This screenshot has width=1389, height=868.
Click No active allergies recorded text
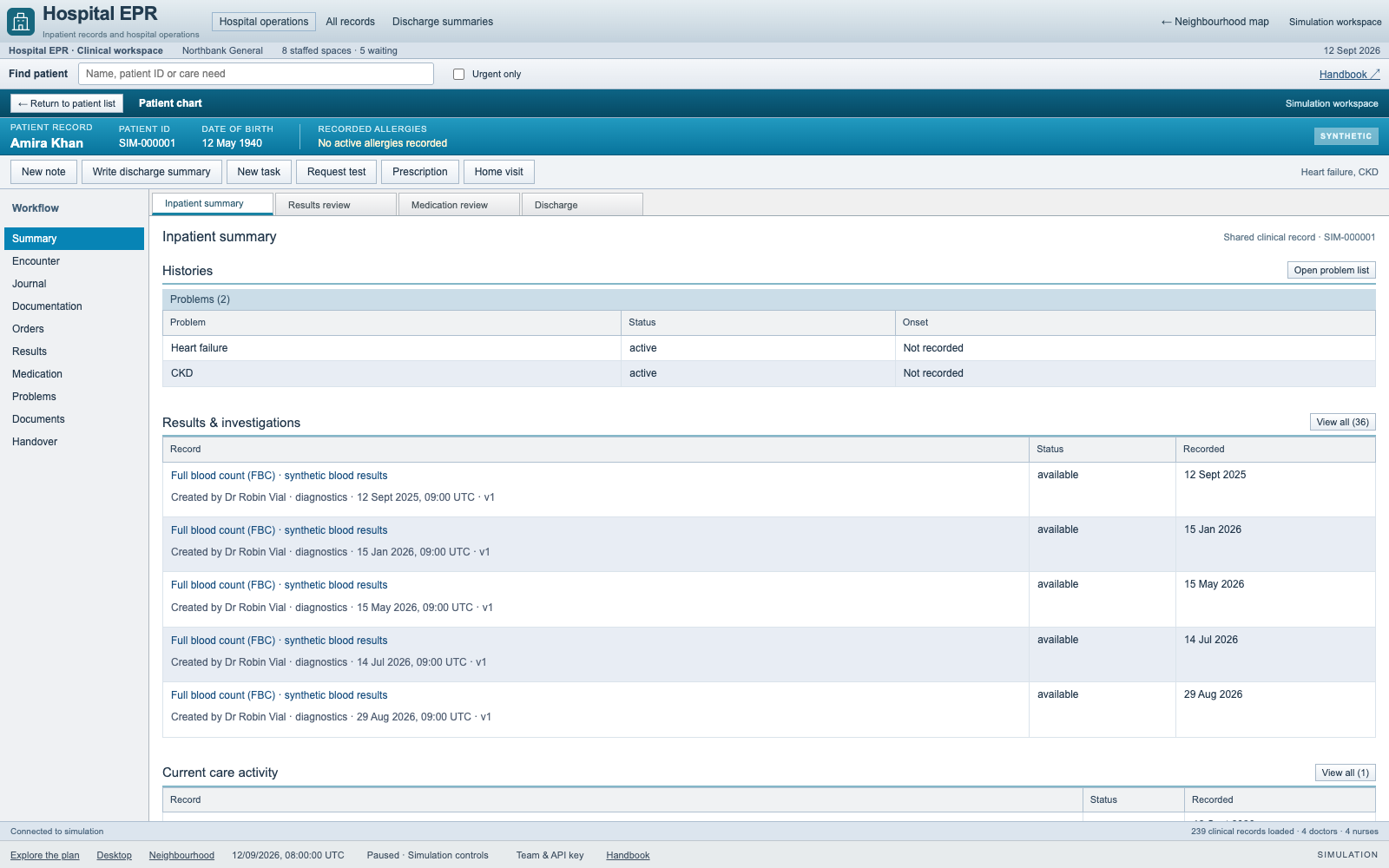(382, 143)
